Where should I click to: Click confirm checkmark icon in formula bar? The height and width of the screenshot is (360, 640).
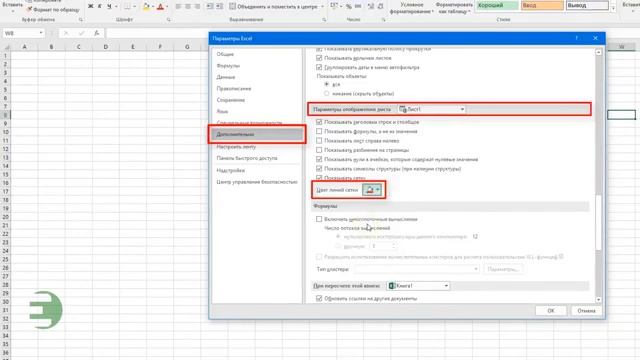(x=81, y=33)
